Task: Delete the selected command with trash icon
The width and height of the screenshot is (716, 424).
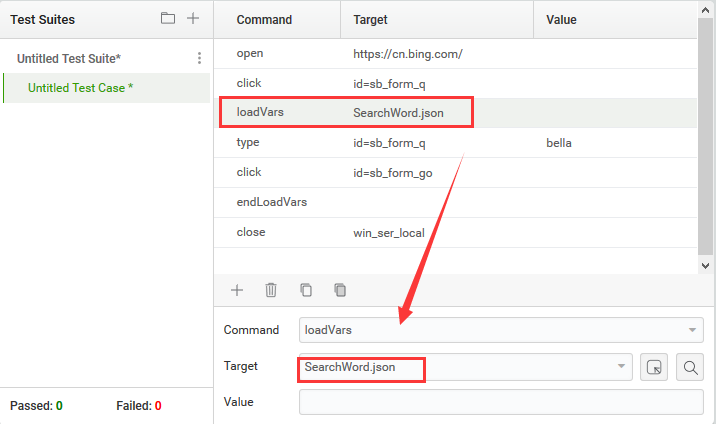Action: point(271,290)
